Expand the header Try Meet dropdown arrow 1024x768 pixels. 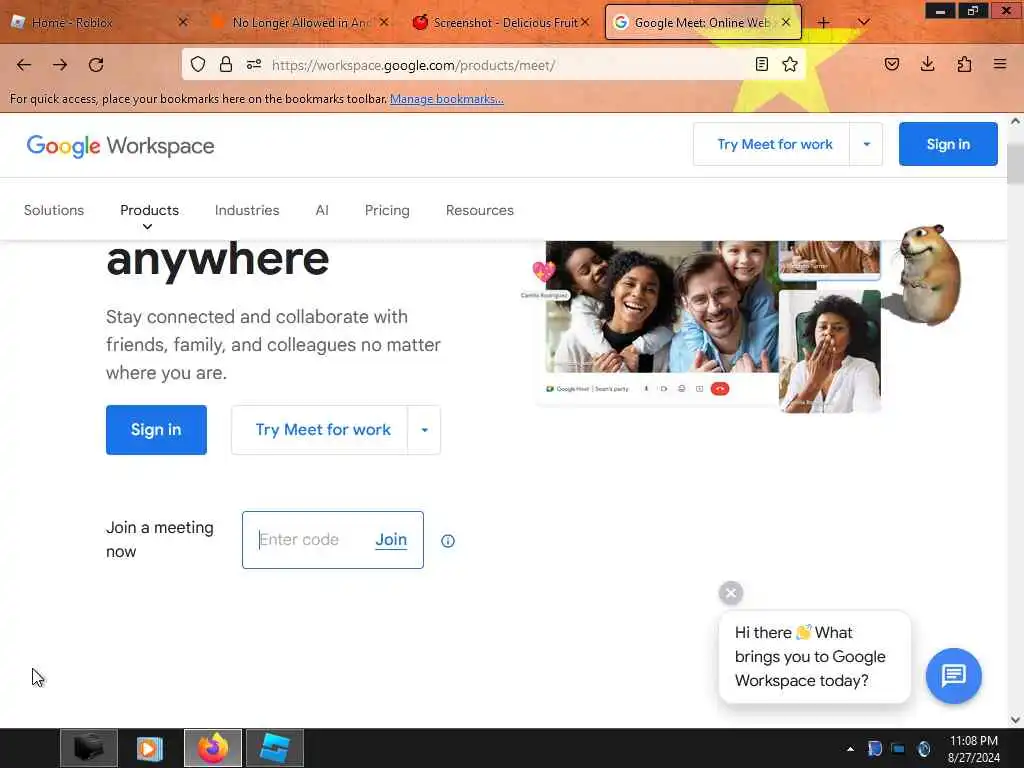pos(867,144)
